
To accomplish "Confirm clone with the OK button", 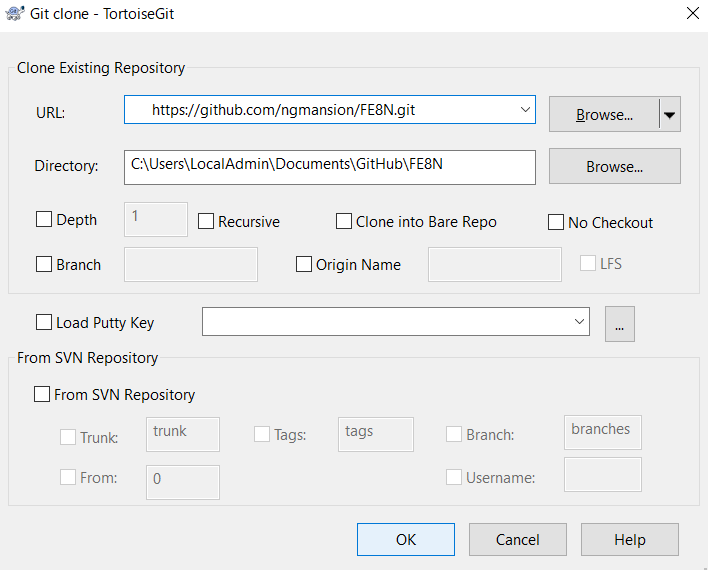I will (x=405, y=539).
